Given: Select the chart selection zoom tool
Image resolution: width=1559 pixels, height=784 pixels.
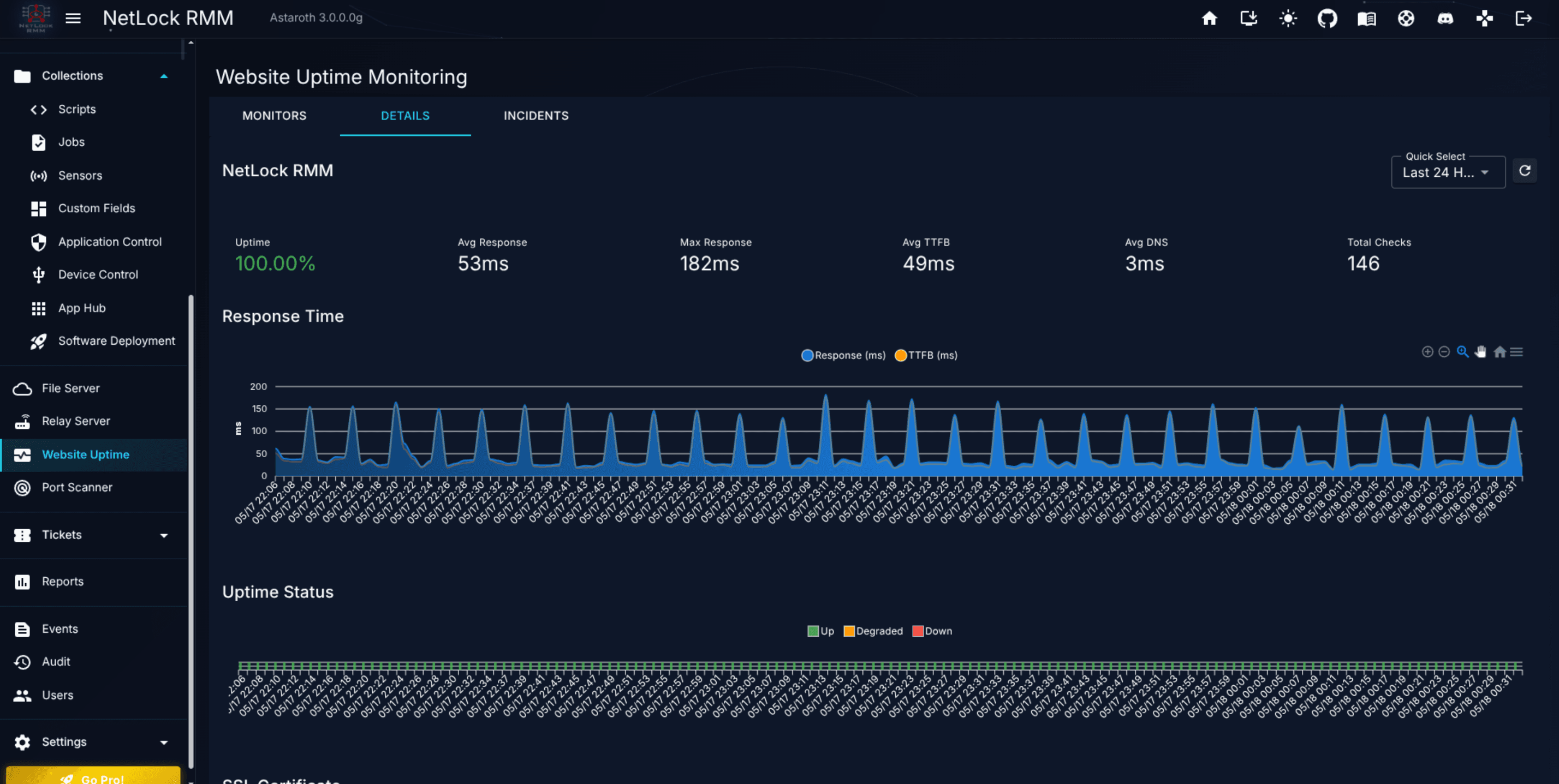Looking at the screenshot, I should (x=1463, y=352).
